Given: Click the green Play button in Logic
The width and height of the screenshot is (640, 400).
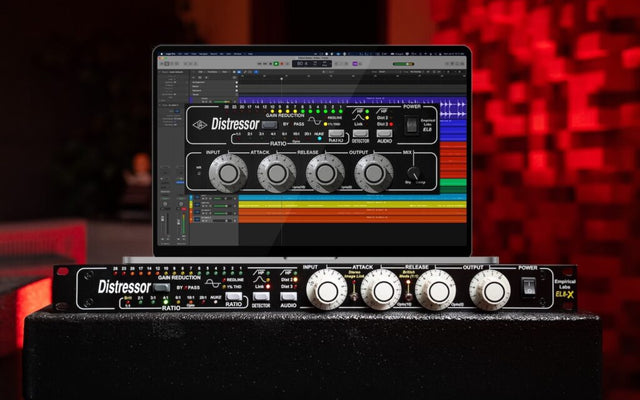Looking at the screenshot, I should click(276, 64).
